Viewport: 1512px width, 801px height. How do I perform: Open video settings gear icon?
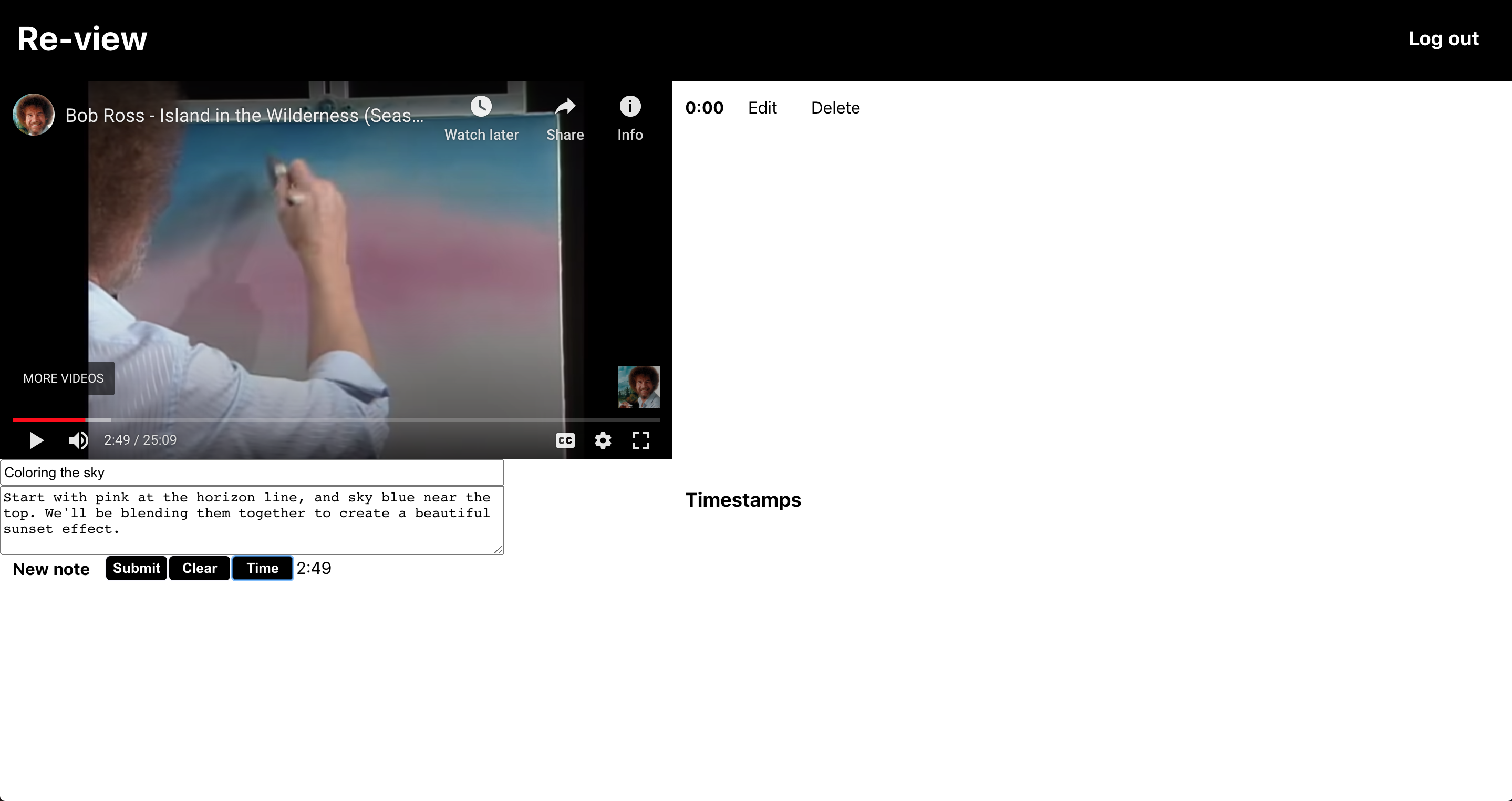click(x=603, y=440)
